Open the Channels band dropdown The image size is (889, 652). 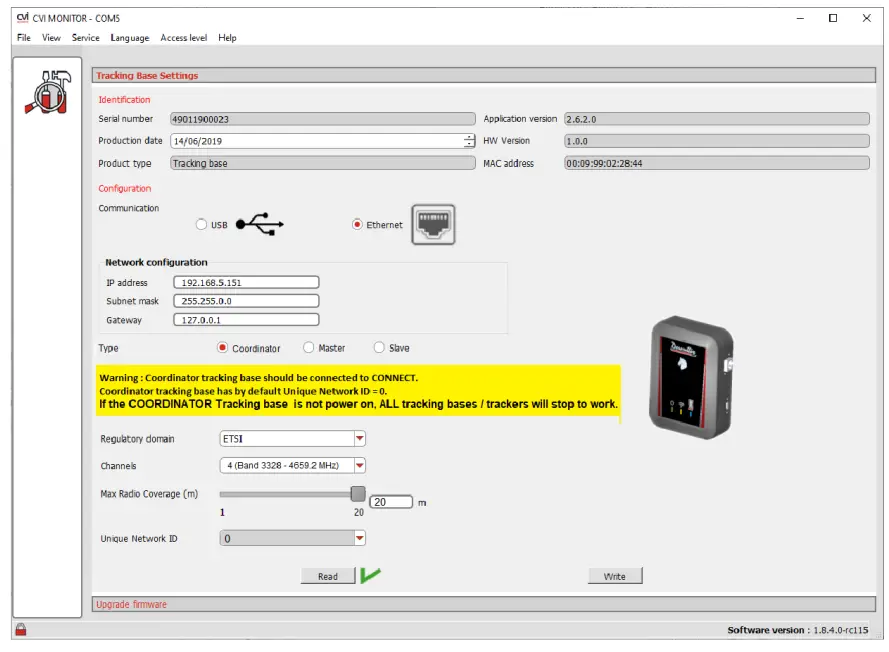361,465
